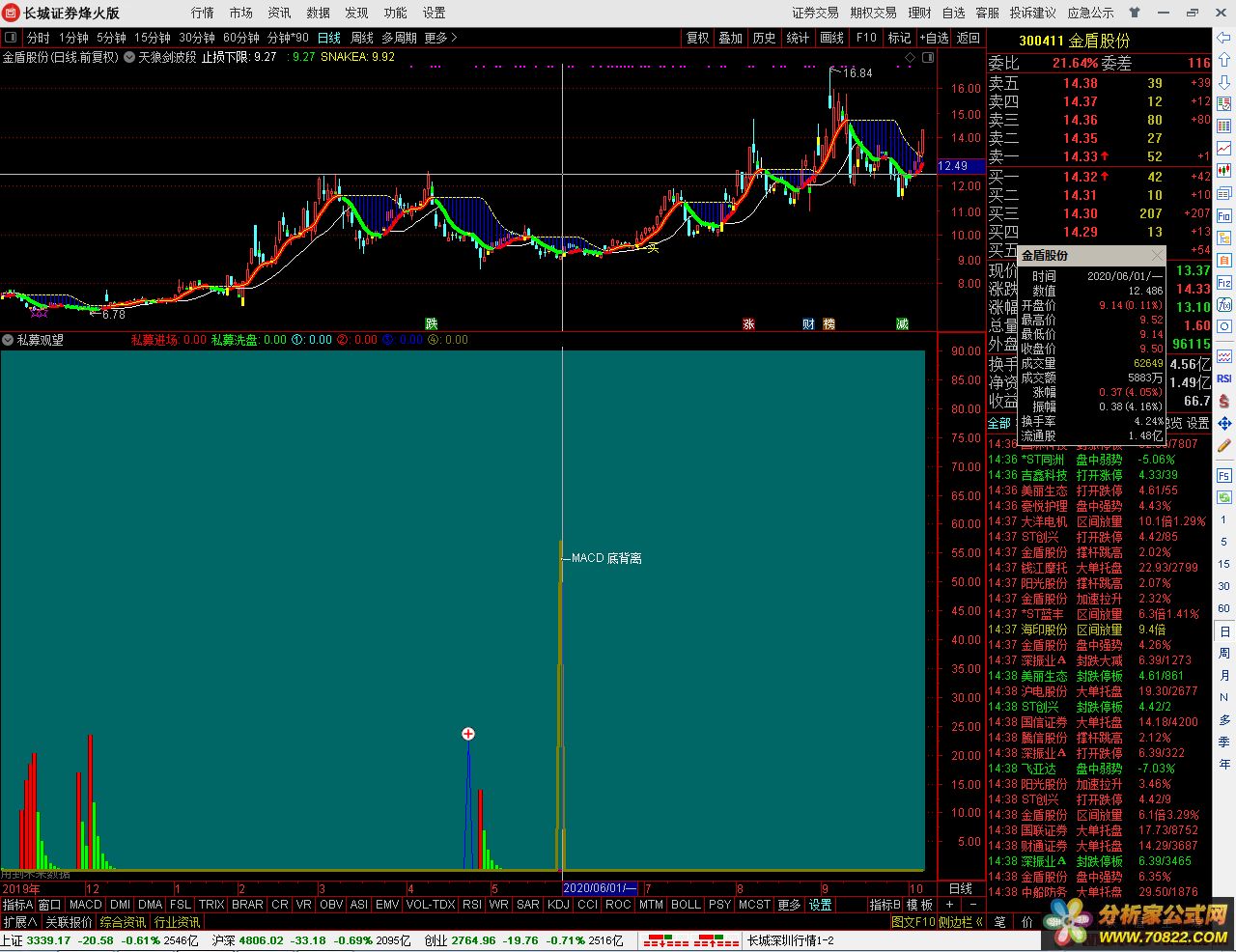Screen dimensions: 1236x952
Task: Switch to 1分钟 period
Action: pyautogui.click(x=73, y=38)
